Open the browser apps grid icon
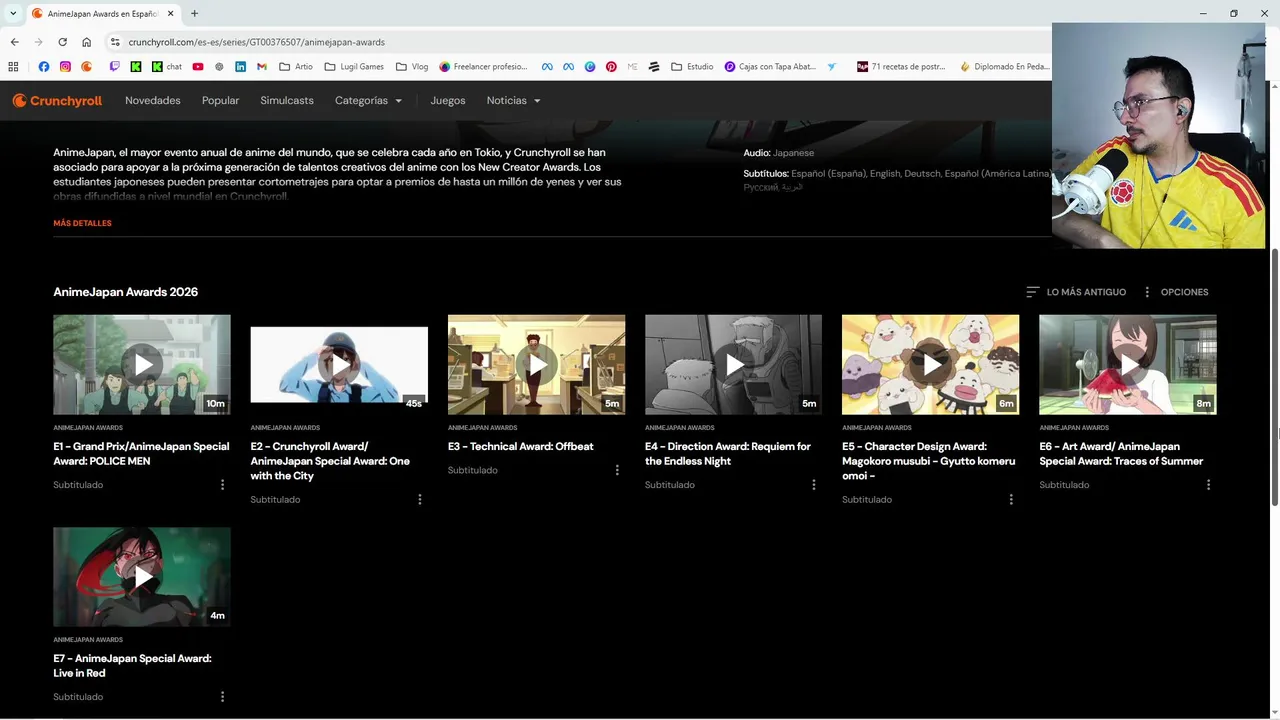Viewport: 1280px width, 720px height. coord(13,67)
